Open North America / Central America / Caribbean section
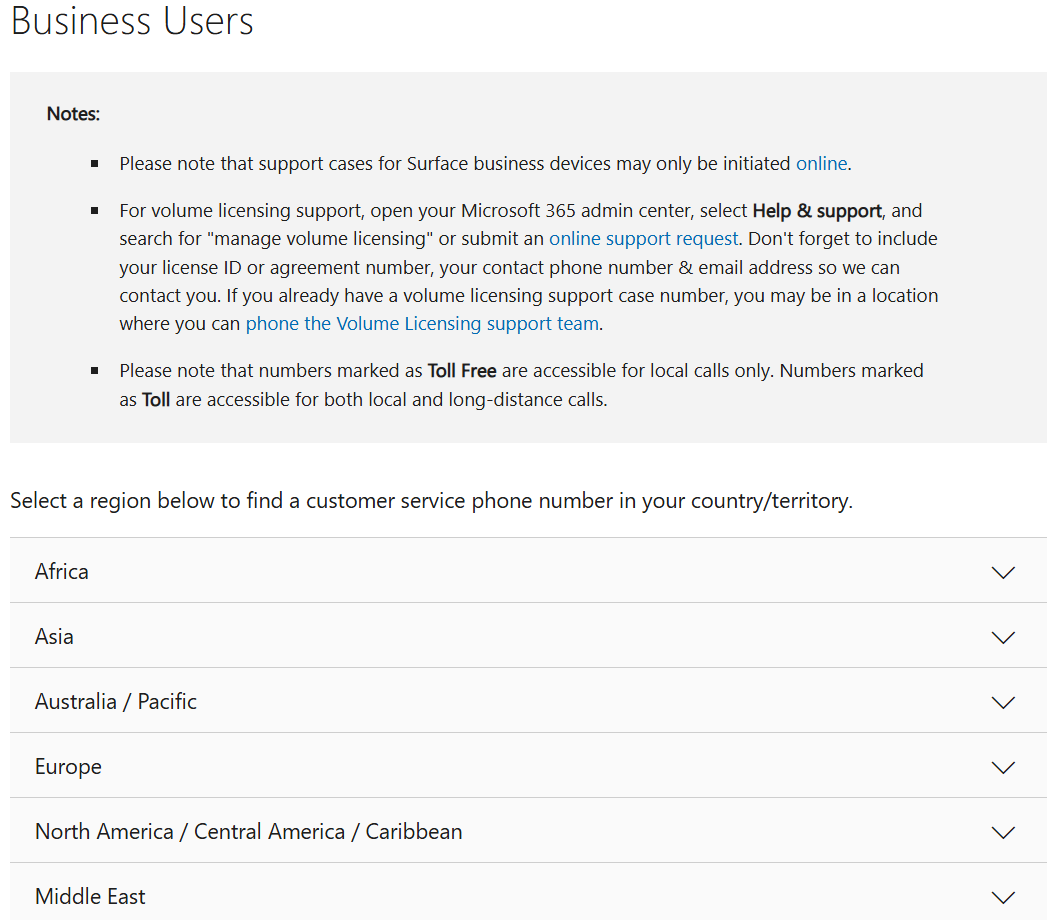 click(x=248, y=832)
